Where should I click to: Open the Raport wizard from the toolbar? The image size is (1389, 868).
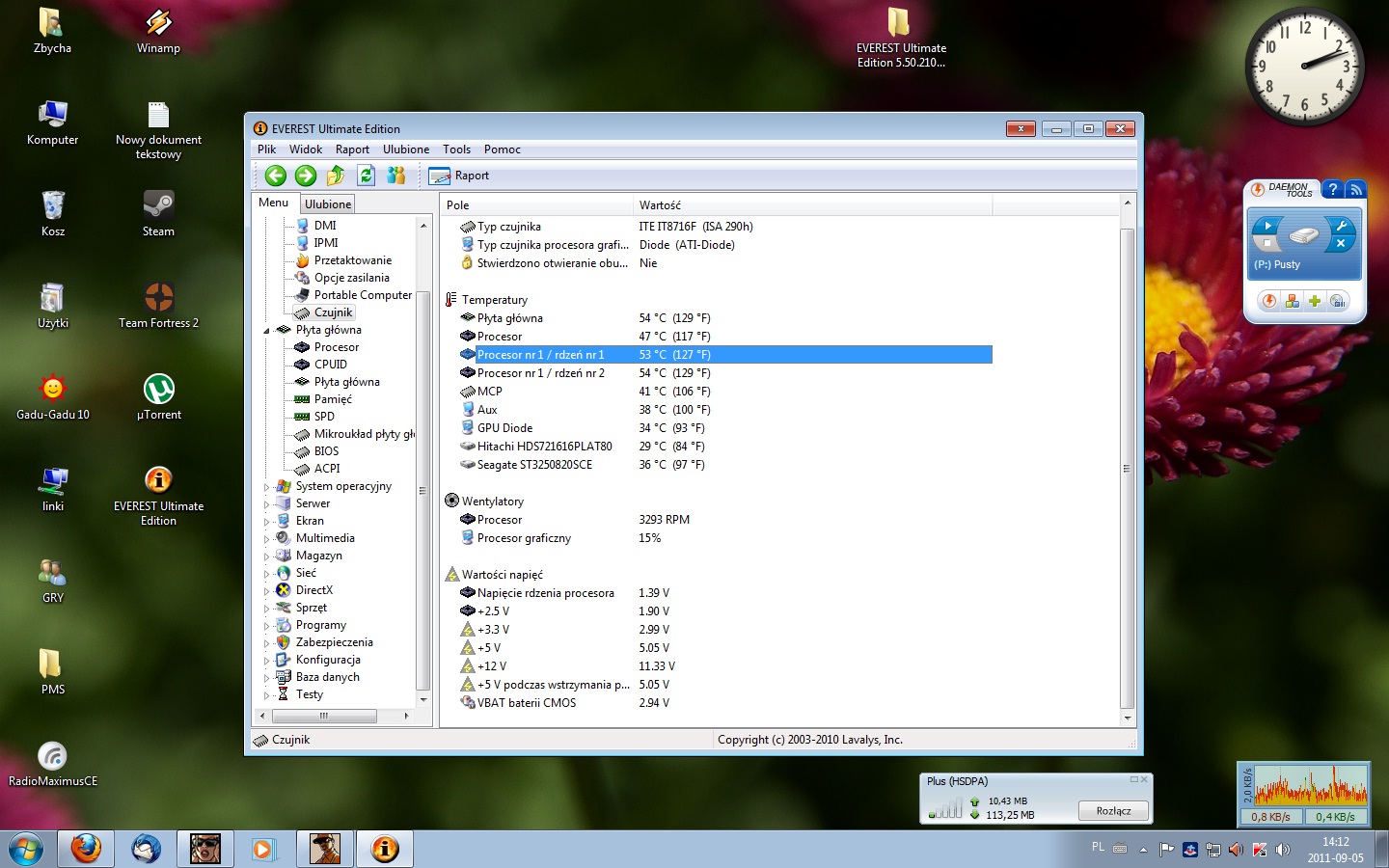(459, 176)
